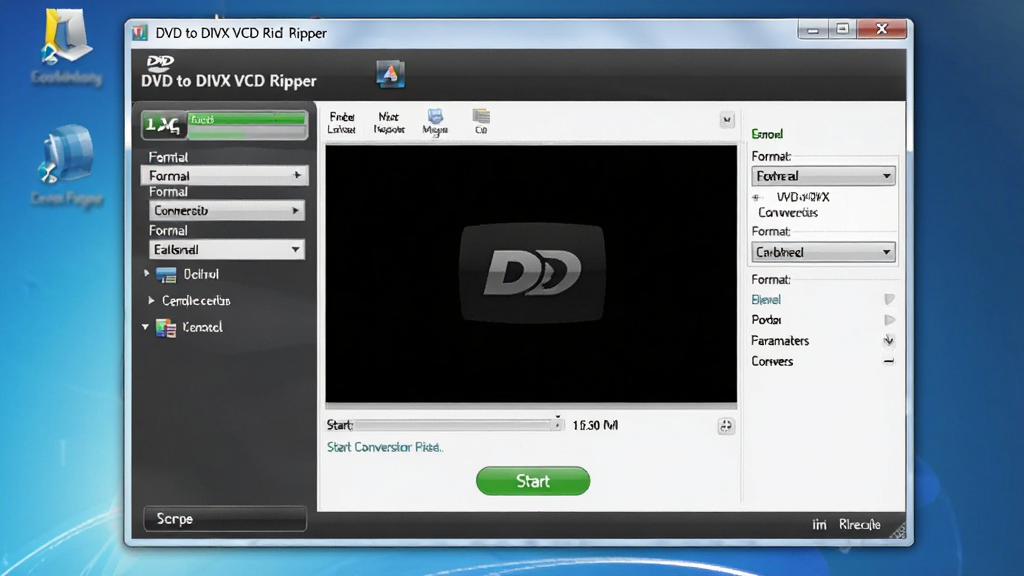Open the Carbheel format dropdown in right panel
This screenshot has height=576, width=1024.
point(823,252)
